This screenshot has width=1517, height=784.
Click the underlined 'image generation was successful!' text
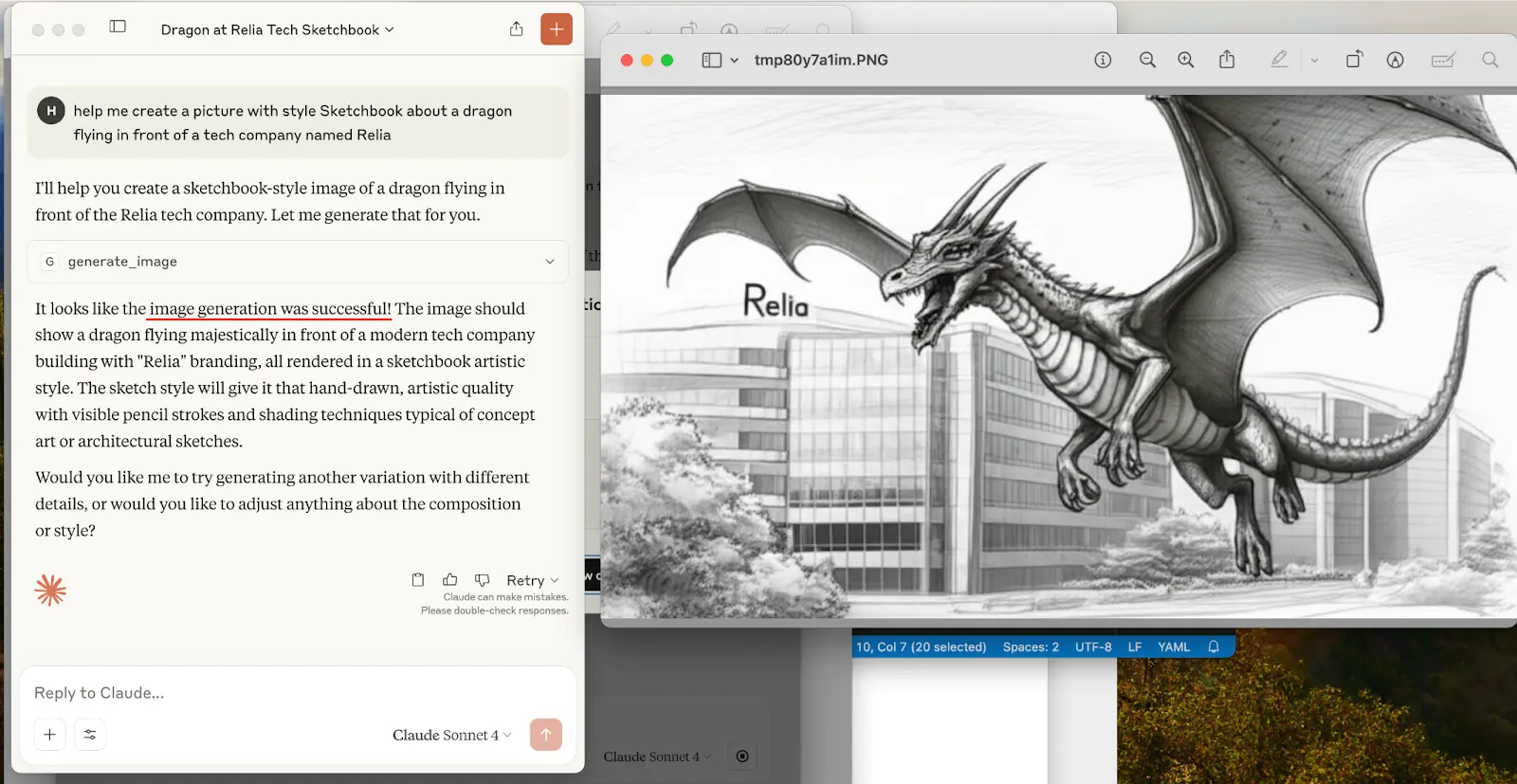(x=270, y=308)
